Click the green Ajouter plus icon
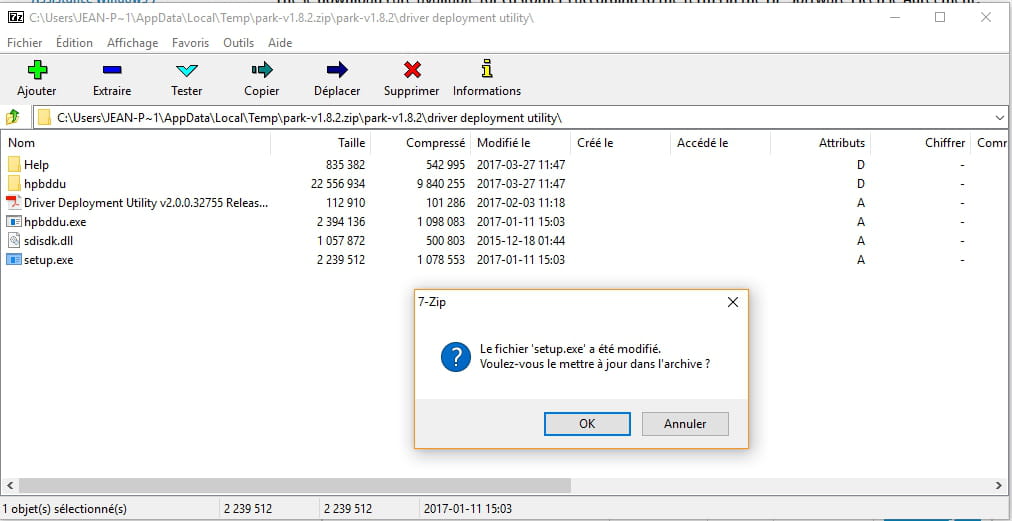This screenshot has height=521, width=1012. 37,70
